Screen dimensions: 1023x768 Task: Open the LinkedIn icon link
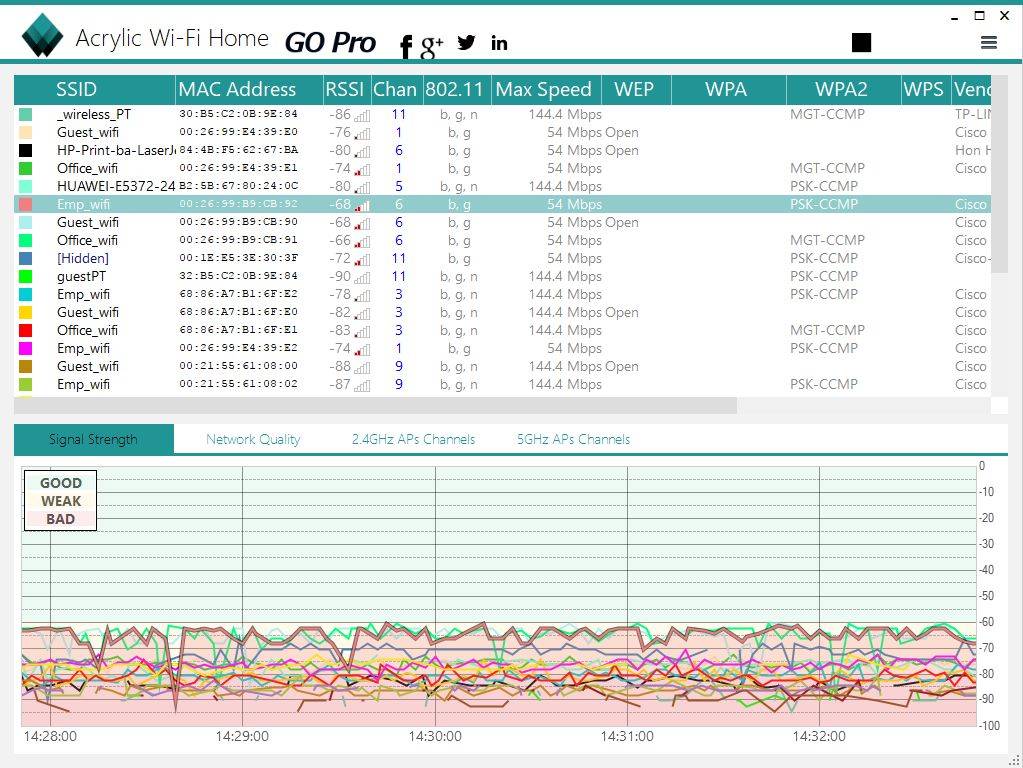click(499, 42)
